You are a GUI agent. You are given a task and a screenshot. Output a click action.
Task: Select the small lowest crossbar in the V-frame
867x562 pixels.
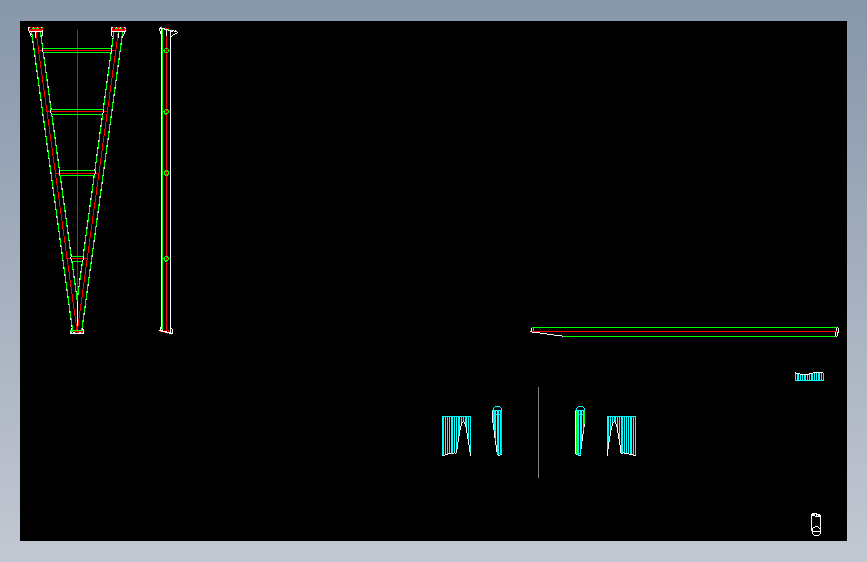pos(77,258)
